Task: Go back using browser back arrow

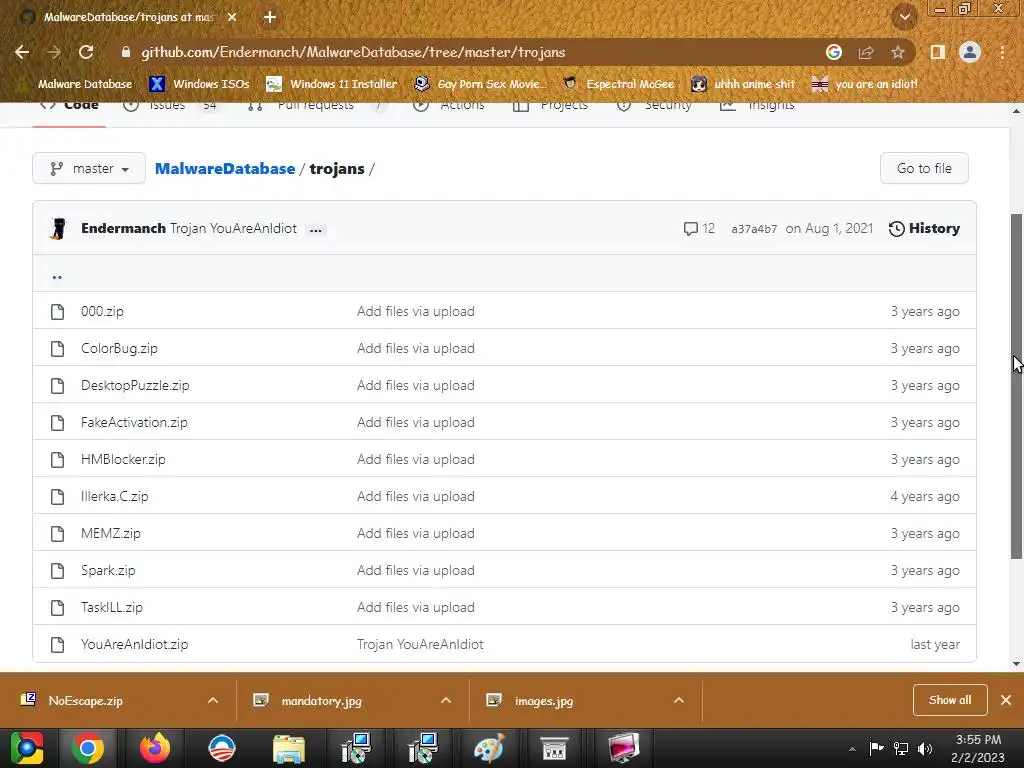Action: click(22, 52)
